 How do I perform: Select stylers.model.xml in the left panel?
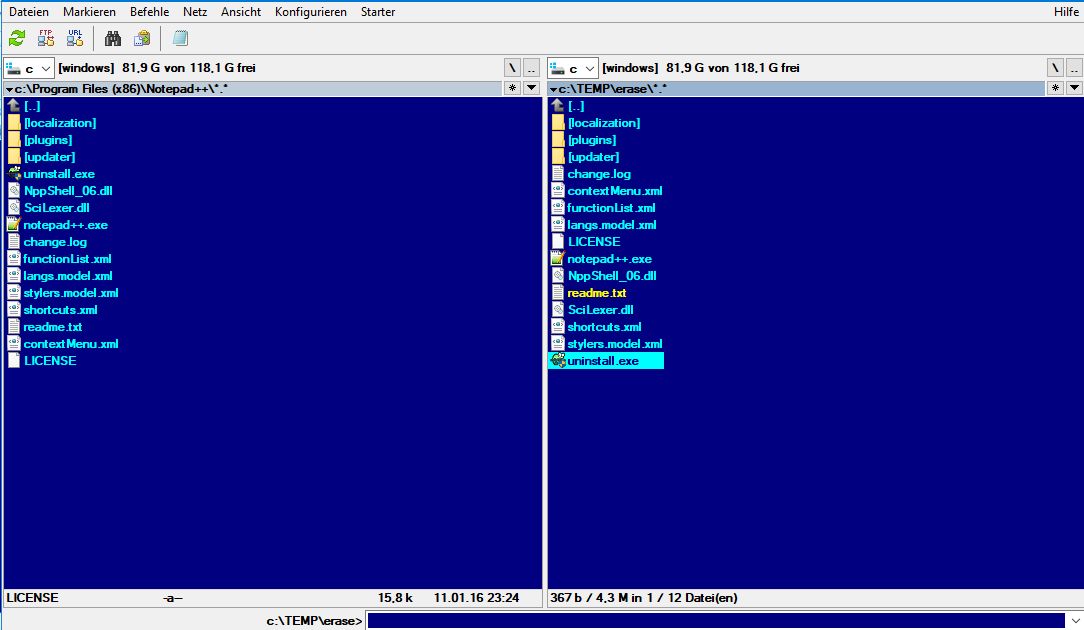(x=71, y=293)
